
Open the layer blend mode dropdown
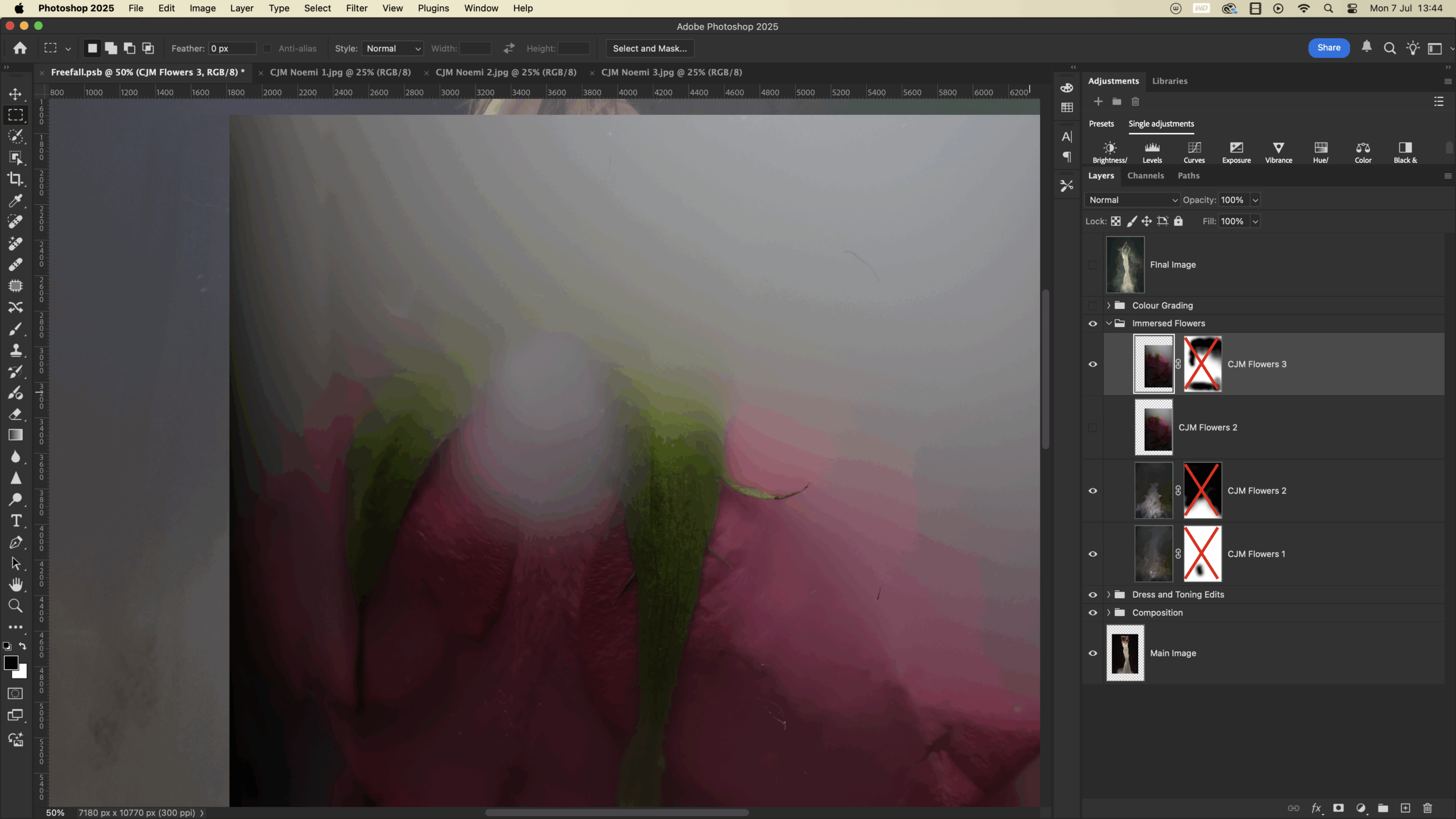click(x=1132, y=200)
